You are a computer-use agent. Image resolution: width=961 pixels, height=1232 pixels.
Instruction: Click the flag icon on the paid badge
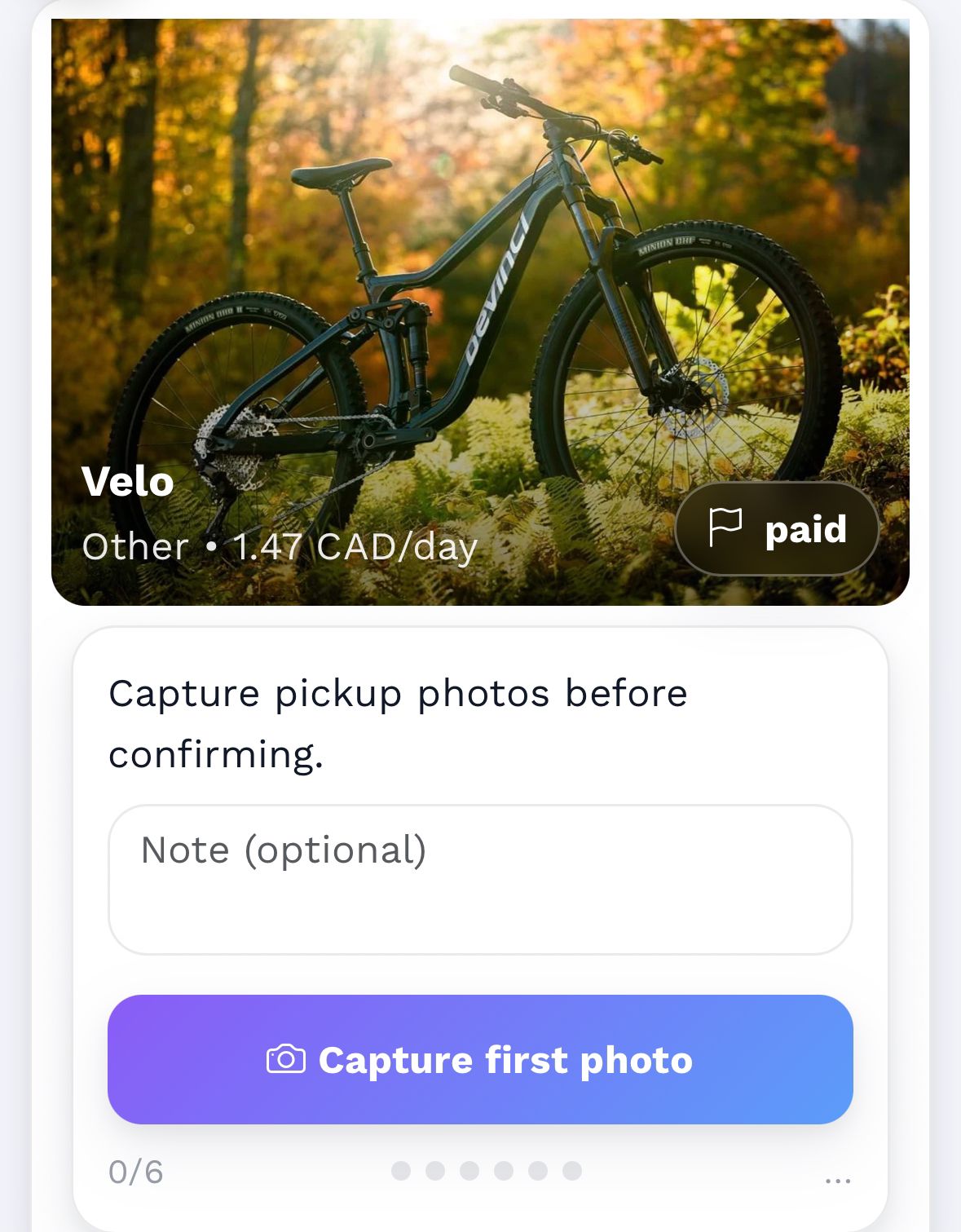(x=725, y=528)
